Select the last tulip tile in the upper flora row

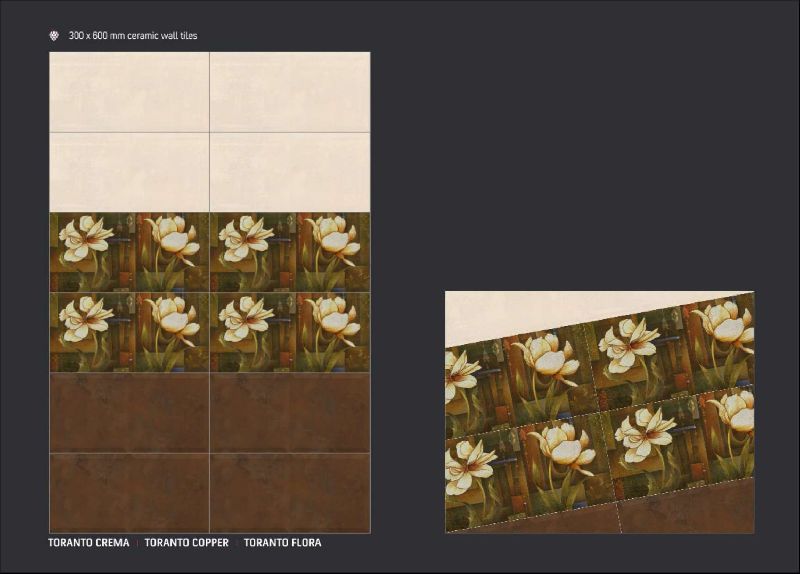click(x=332, y=252)
